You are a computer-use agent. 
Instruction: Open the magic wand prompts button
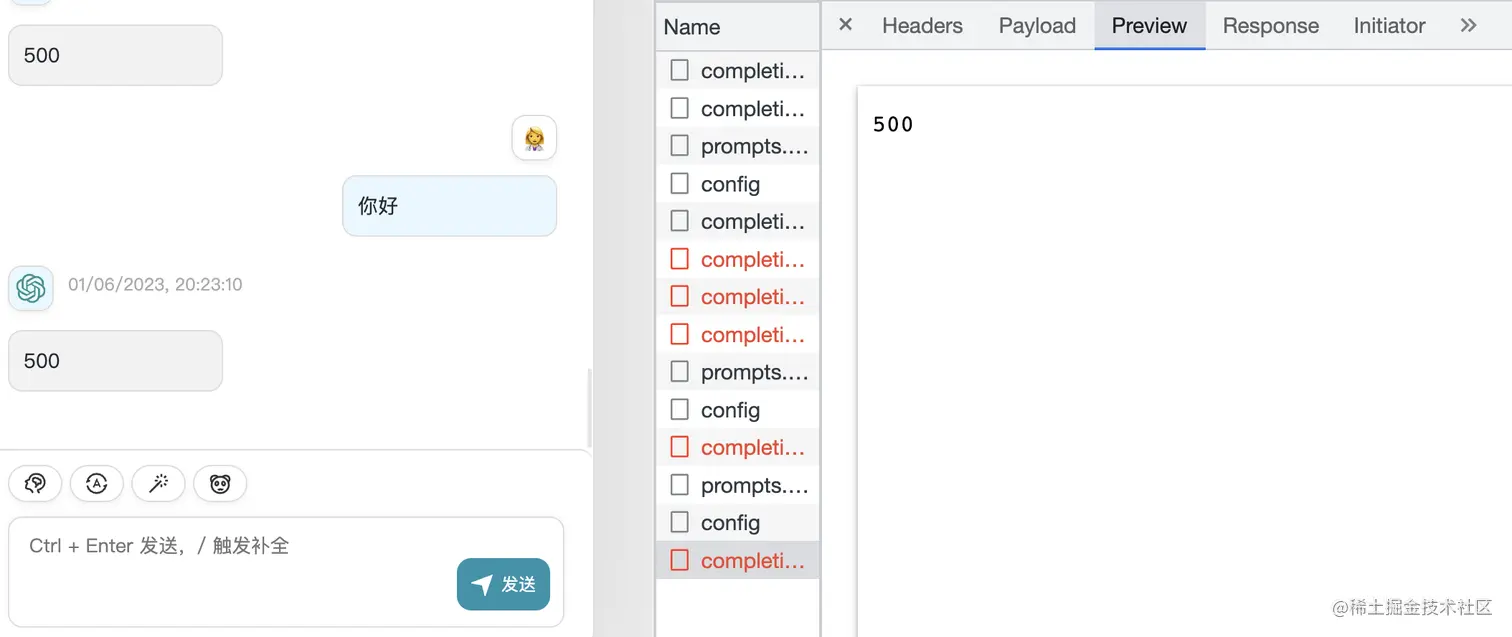coord(158,484)
